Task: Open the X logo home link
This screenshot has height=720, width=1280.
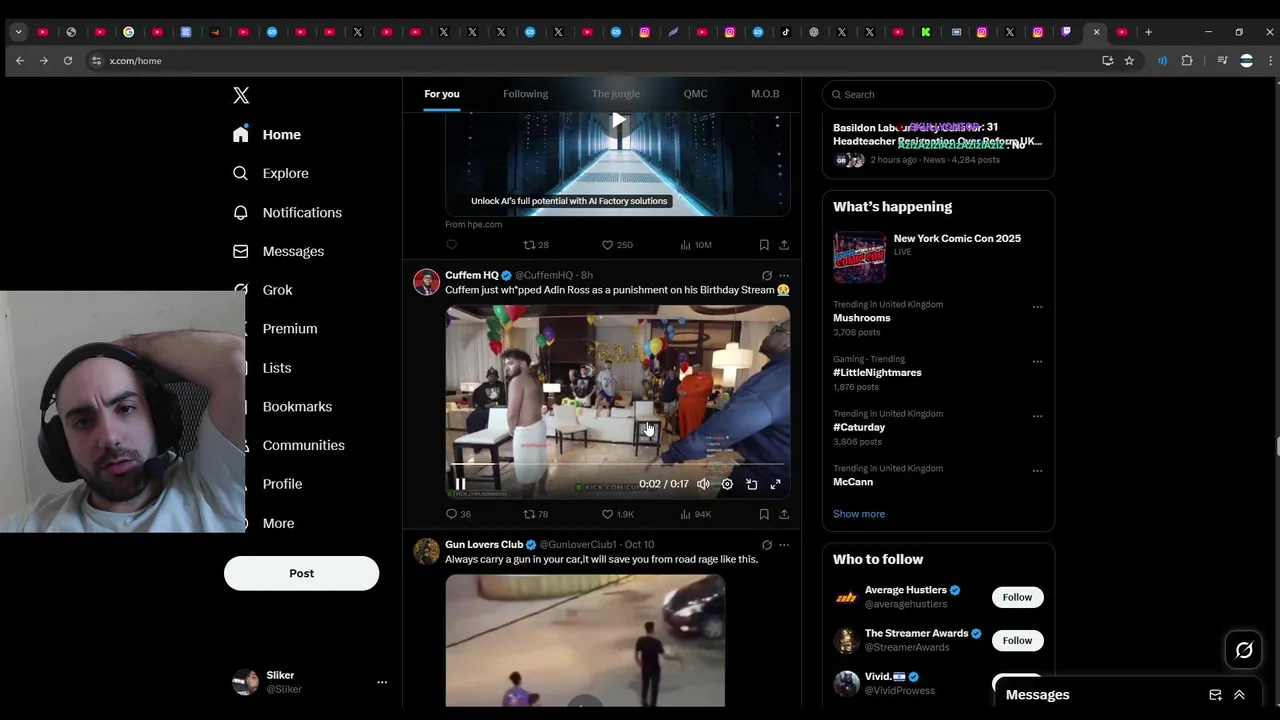Action: click(241, 95)
